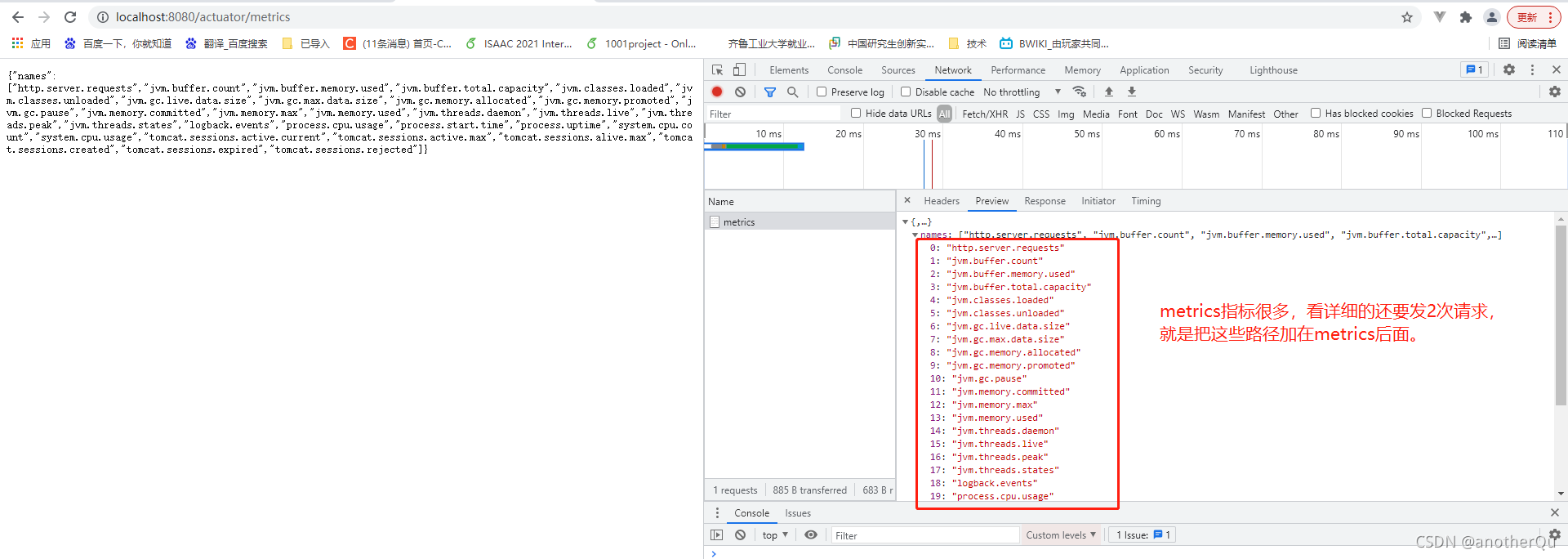Viewport: 1568px width, 559px height.
Task: Open the top context dropdown in console
Action: pyautogui.click(x=775, y=535)
